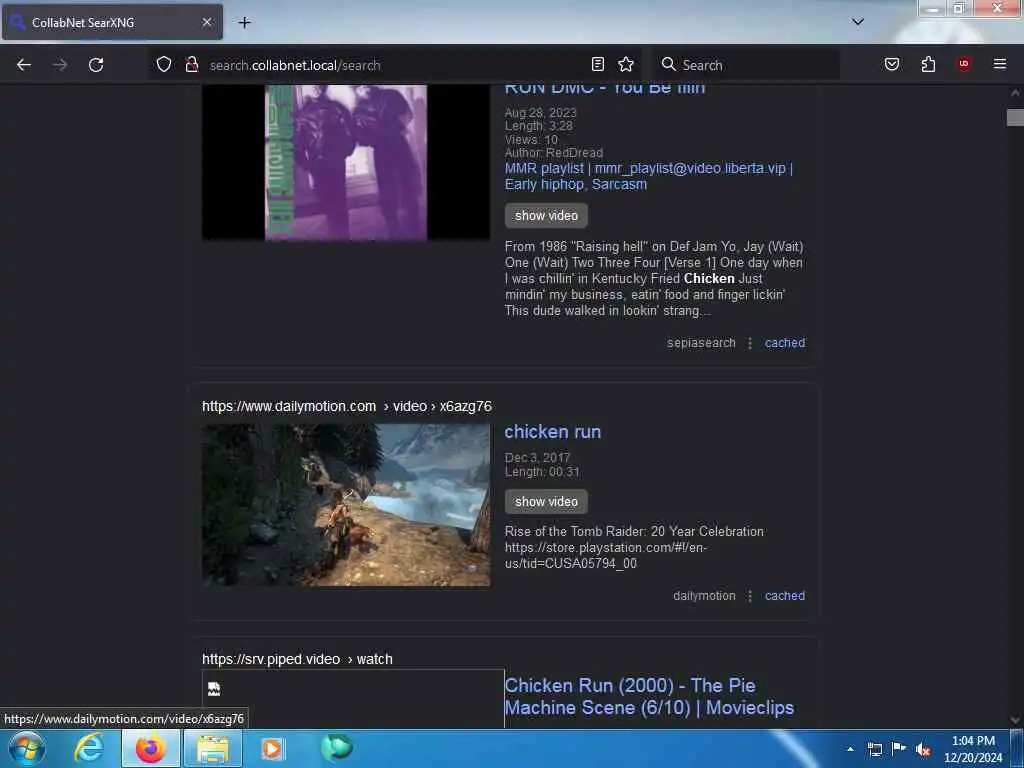Go back to the previous page

click(24, 65)
